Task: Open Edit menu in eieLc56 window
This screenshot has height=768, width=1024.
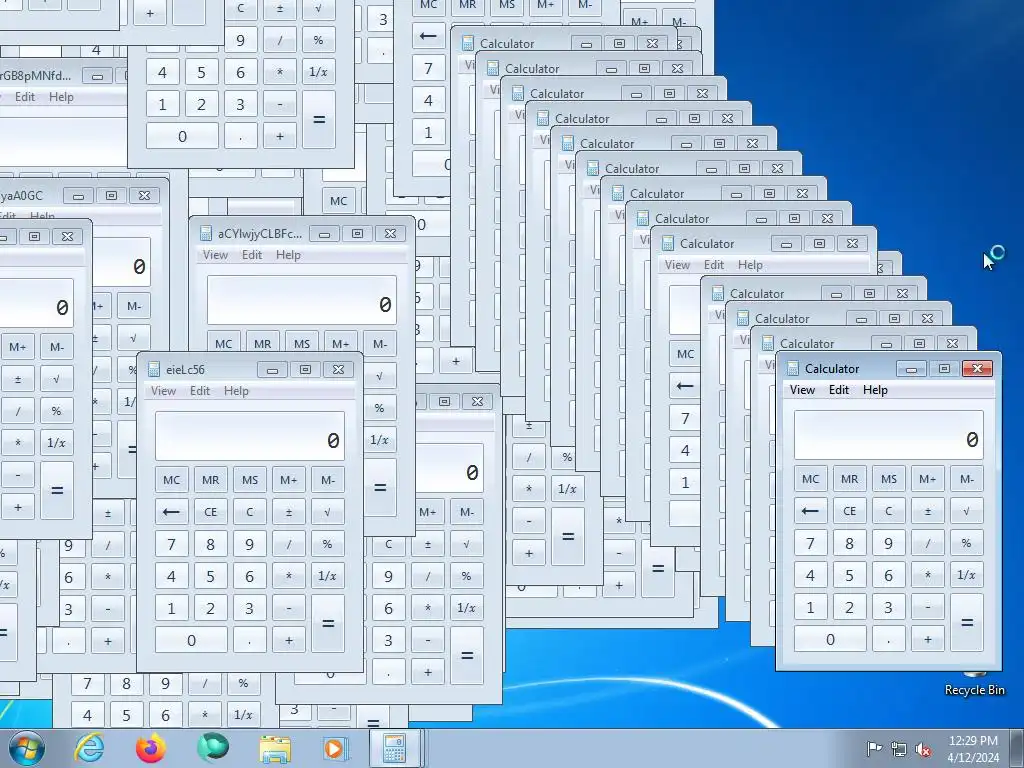Action: [200, 391]
